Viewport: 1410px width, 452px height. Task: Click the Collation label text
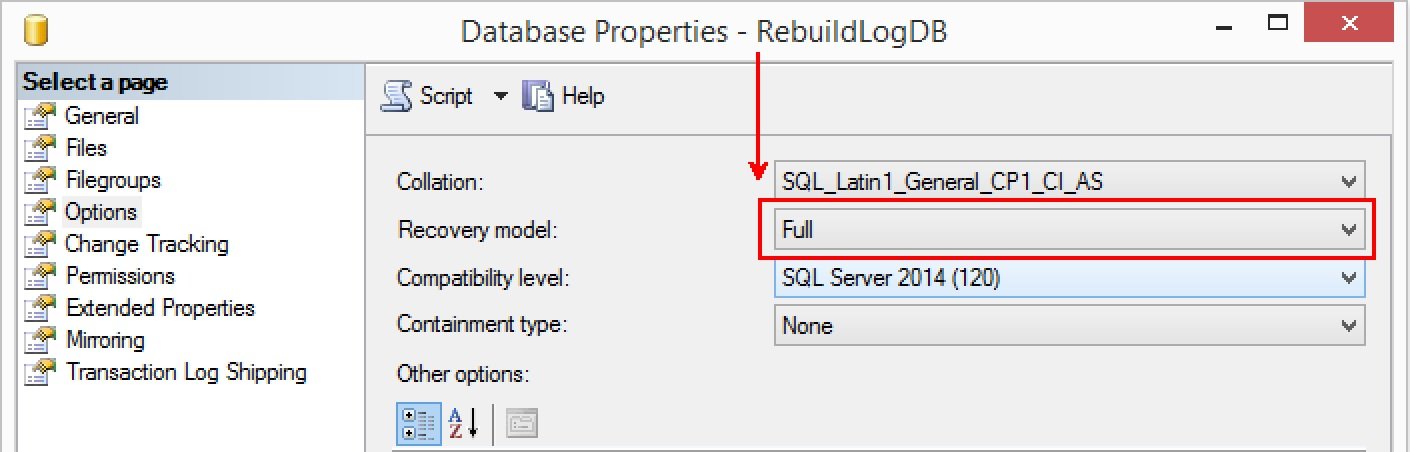click(440, 182)
